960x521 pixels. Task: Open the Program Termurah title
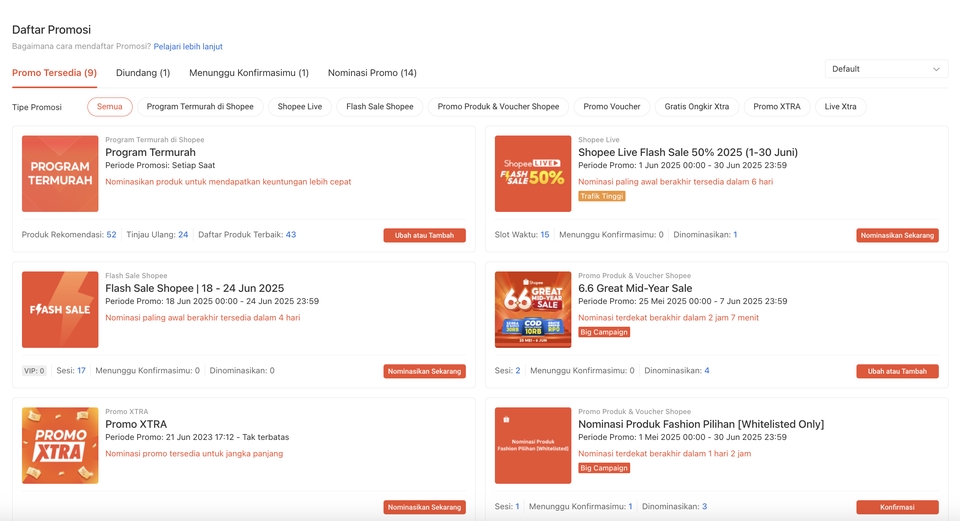151,152
